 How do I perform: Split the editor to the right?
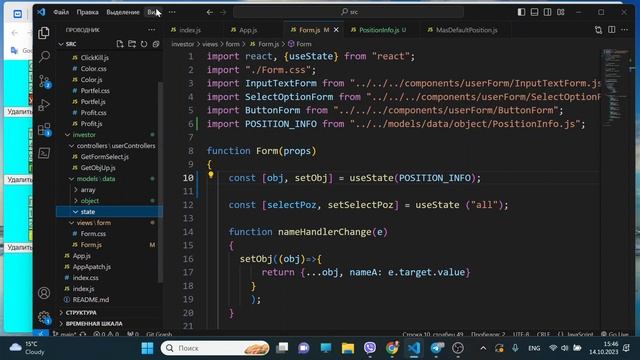(x=611, y=30)
